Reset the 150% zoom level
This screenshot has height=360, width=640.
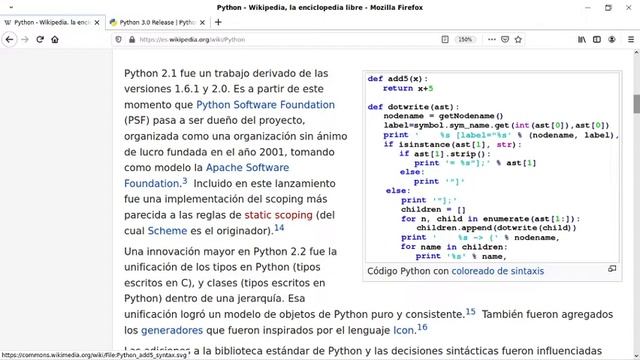(465, 40)
